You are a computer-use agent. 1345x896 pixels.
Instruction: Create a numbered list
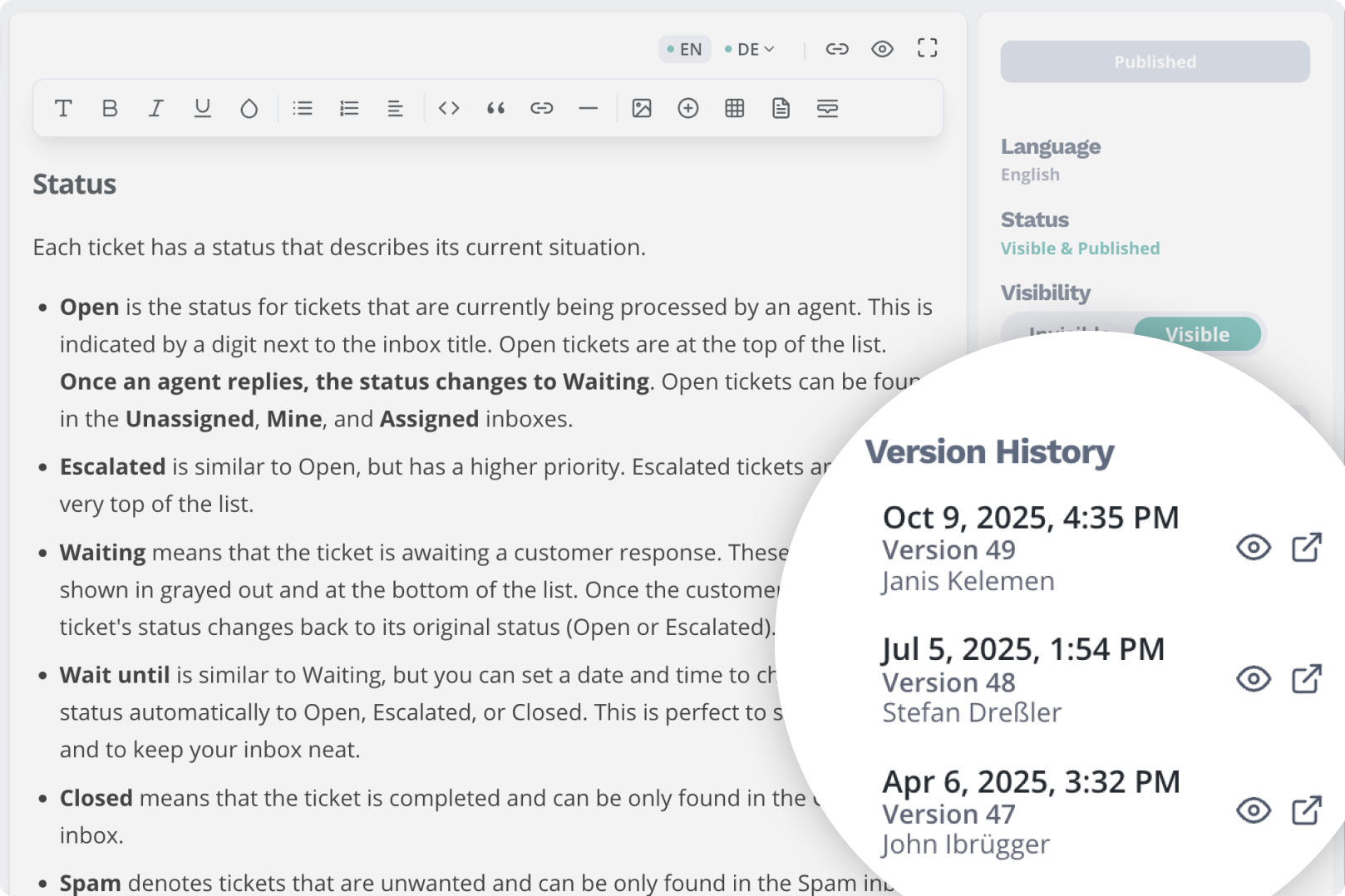tap(349, 108)
